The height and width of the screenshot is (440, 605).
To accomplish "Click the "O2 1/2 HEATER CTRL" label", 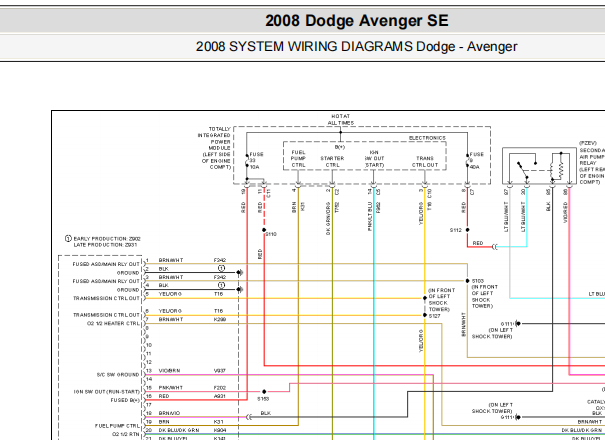I will point(113,323).
